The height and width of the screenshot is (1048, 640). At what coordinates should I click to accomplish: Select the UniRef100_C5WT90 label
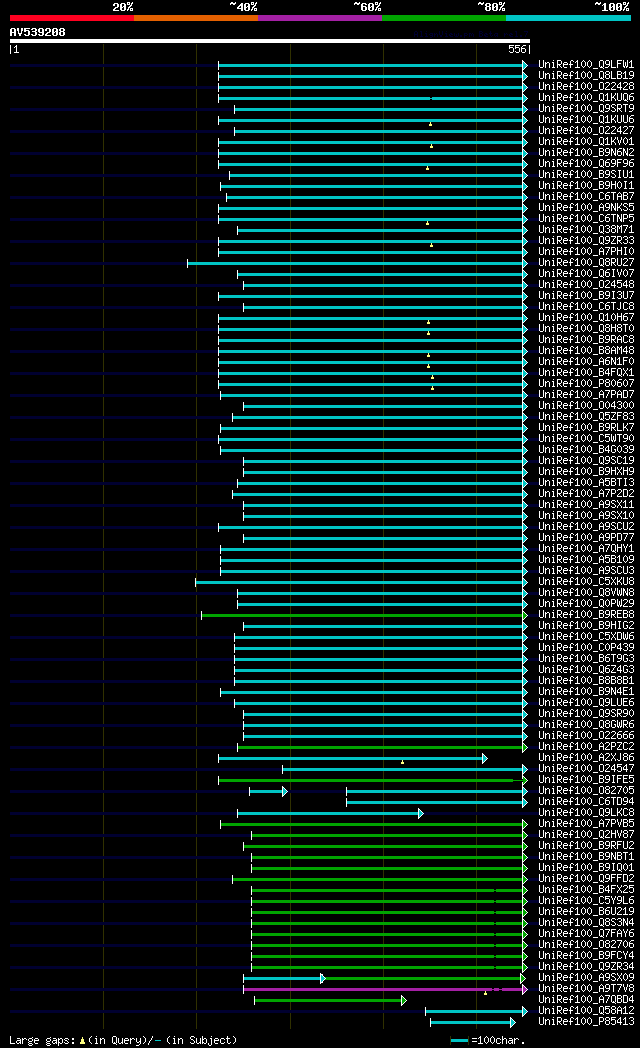[x=586, y=438]
